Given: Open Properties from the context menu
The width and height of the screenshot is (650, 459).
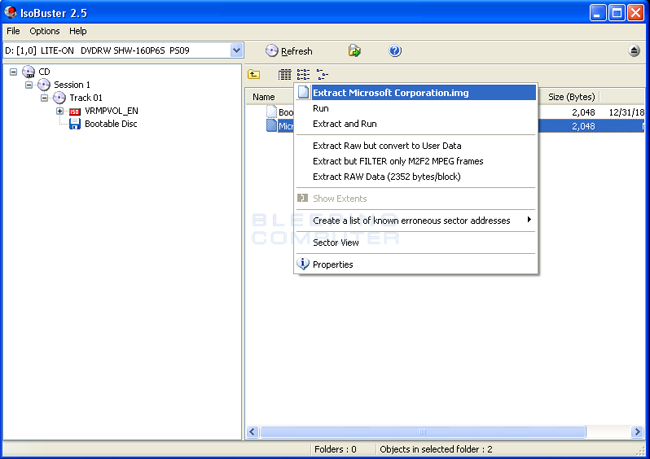Looking at the screenshot, I should pyautogui.click(x=416, y=265).
